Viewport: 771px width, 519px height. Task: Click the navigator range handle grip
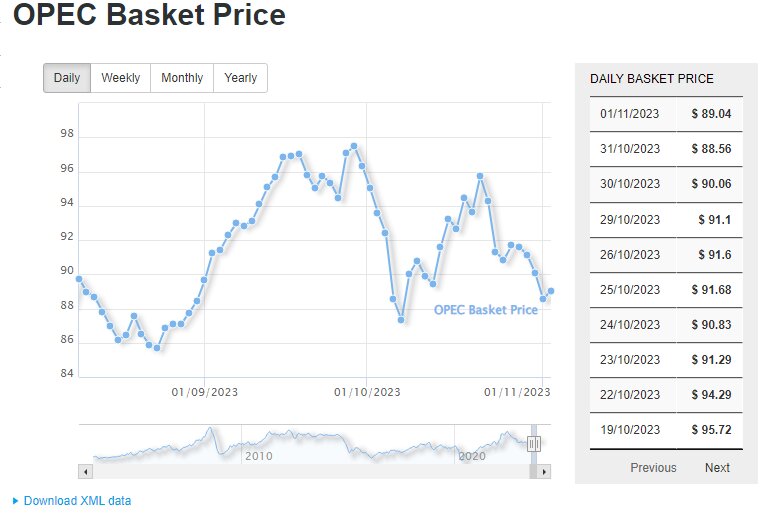(x=534, y=444)
